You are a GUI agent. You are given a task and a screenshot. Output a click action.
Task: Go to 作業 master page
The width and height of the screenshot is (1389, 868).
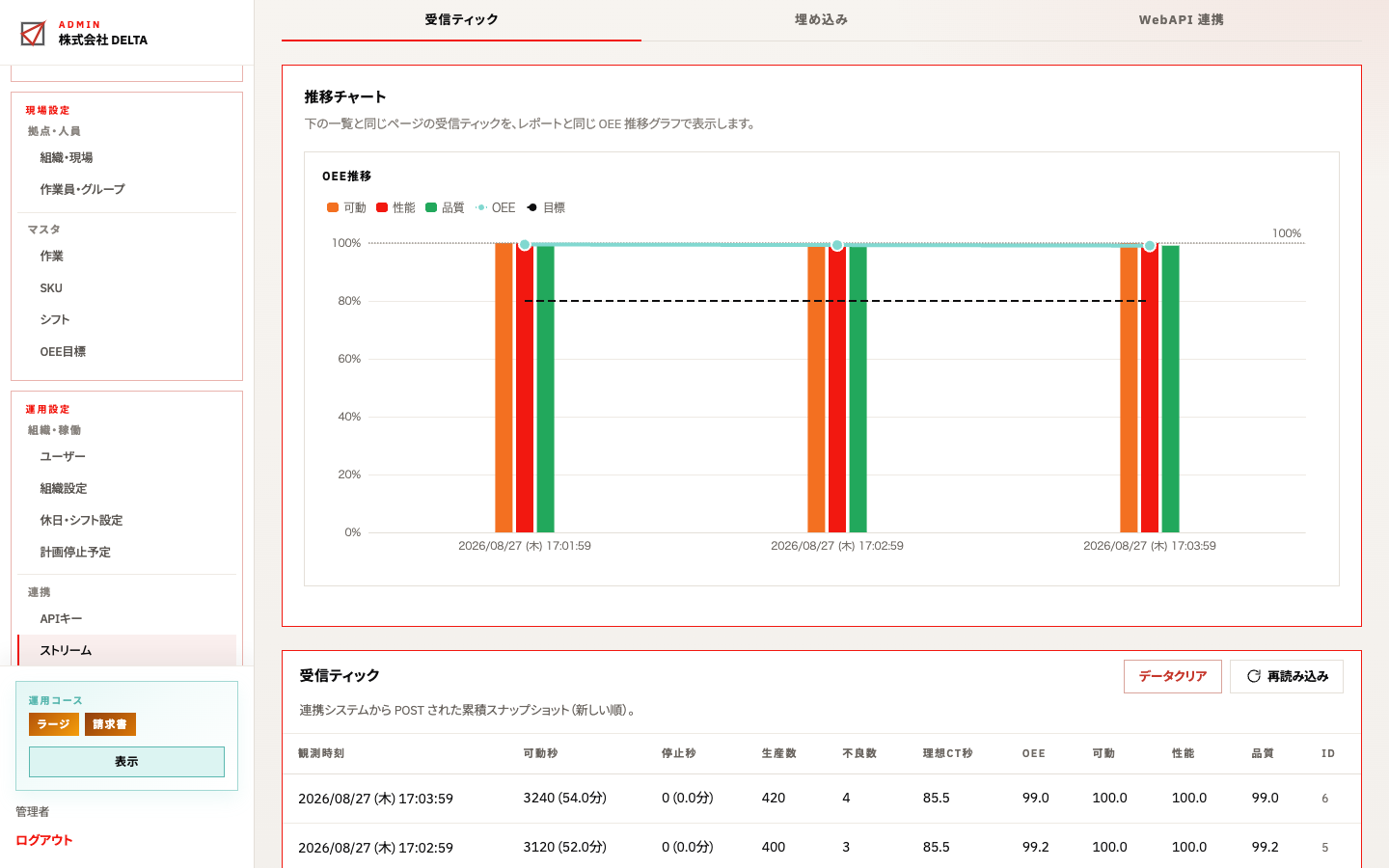pos(126,256)
